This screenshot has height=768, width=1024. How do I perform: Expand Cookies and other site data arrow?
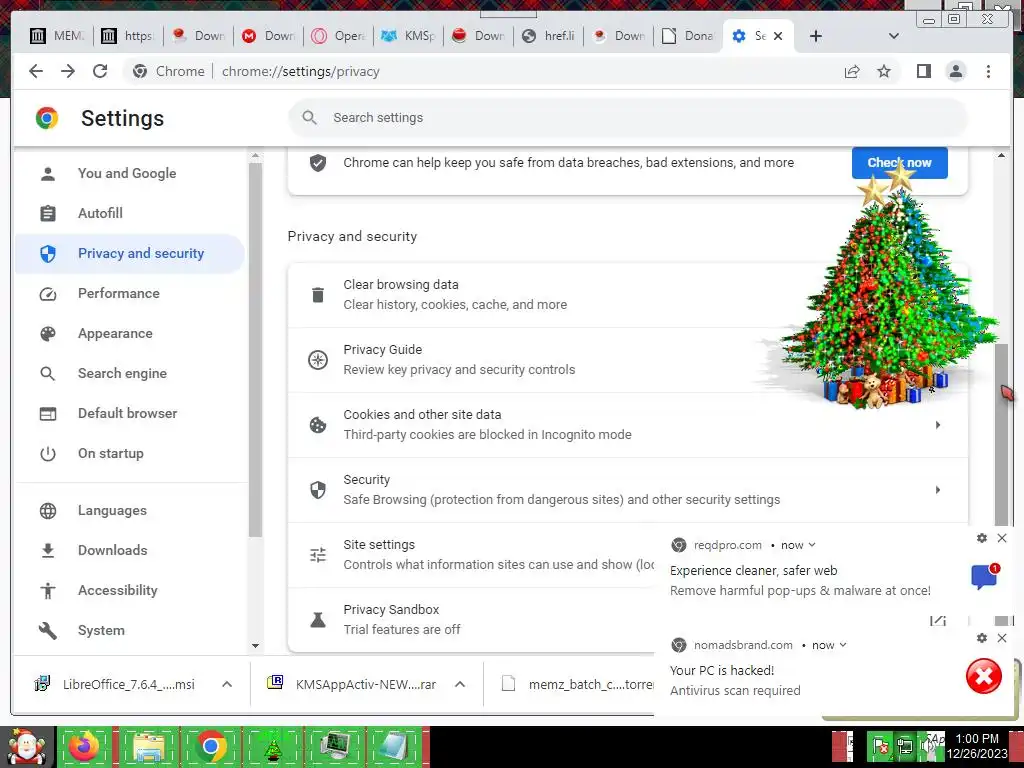[938, 425]
